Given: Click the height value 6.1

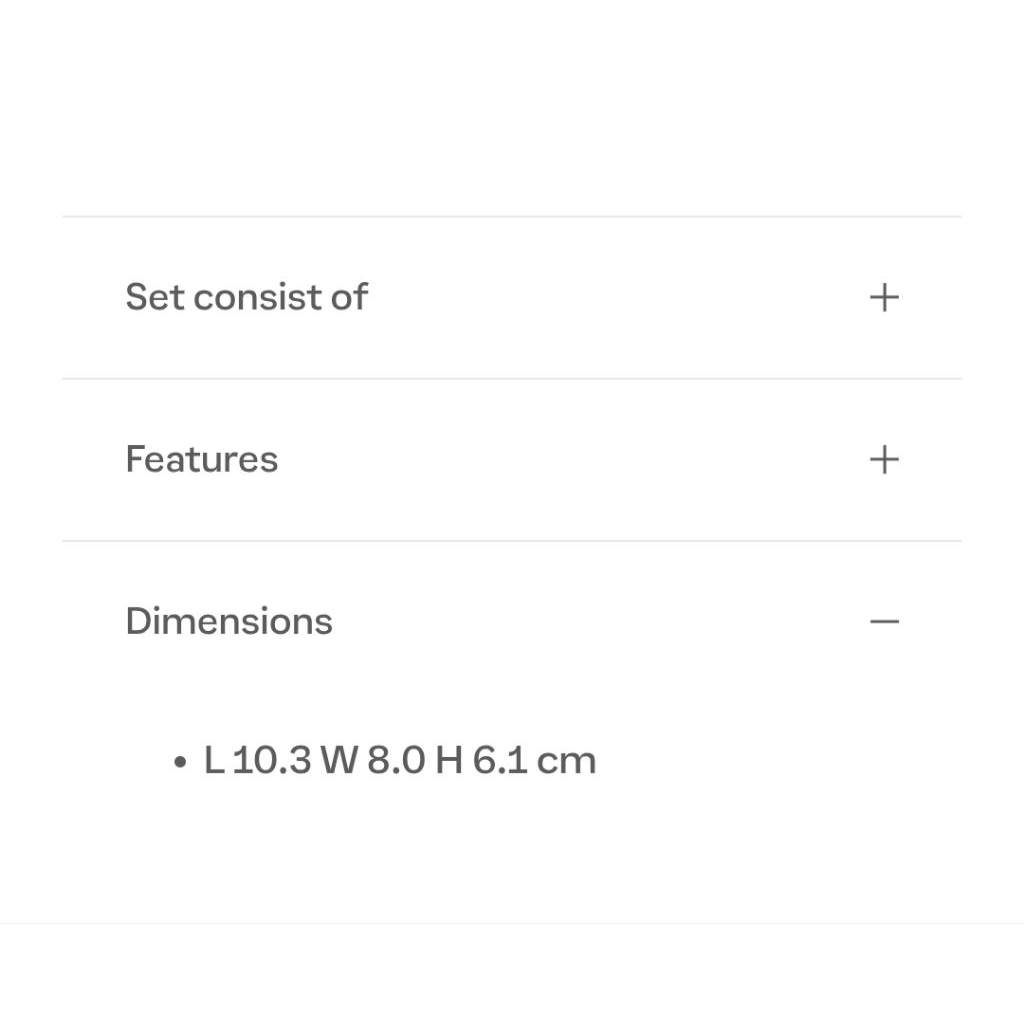Looking at the screenshot, I should coord(500,760).
